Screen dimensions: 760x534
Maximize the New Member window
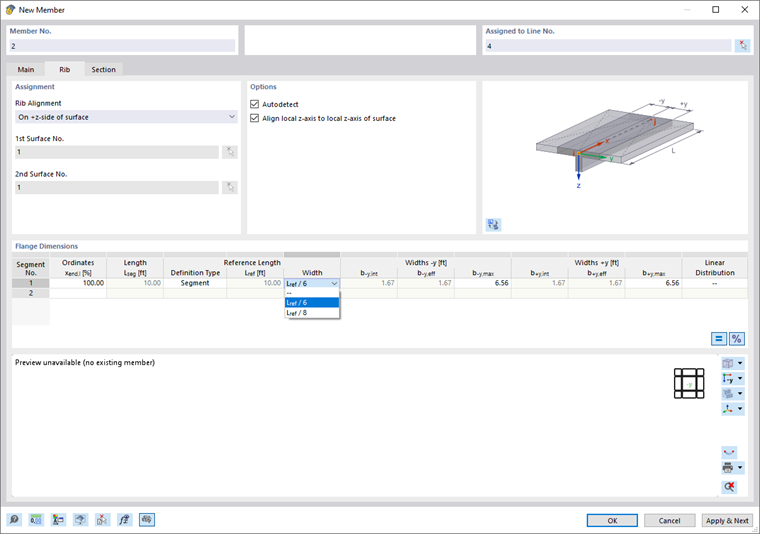point(715,10)
